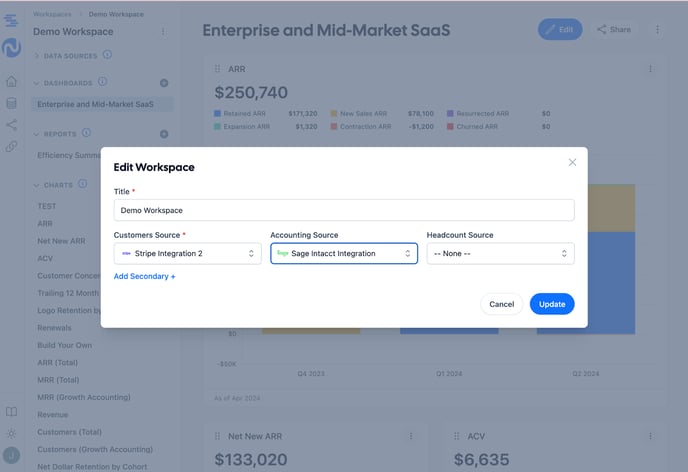
Task: Click the ACV card drag handle
Action: (x=456, y=436)
